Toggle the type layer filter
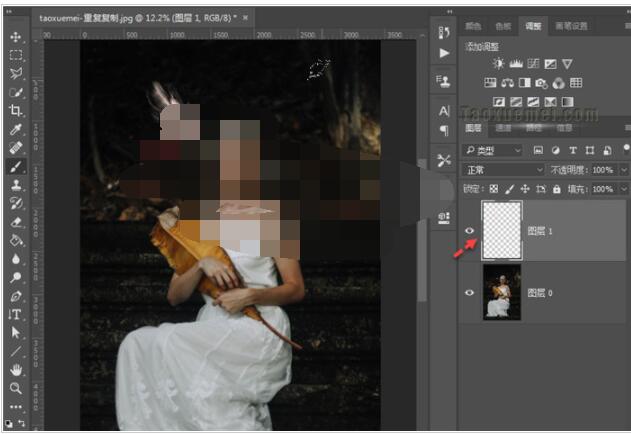This screenshot has width=631, height=434. [x=573, y=151]
